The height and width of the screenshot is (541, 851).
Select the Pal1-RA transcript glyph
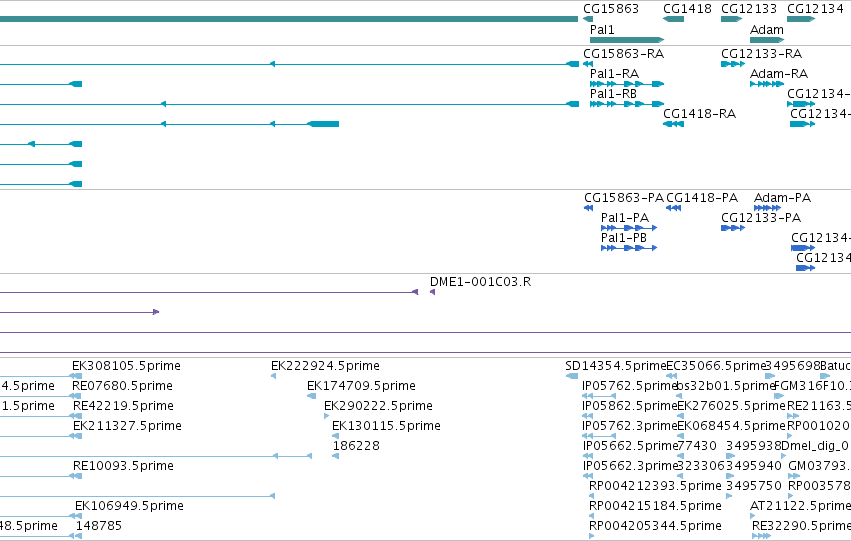pos(627,84)
